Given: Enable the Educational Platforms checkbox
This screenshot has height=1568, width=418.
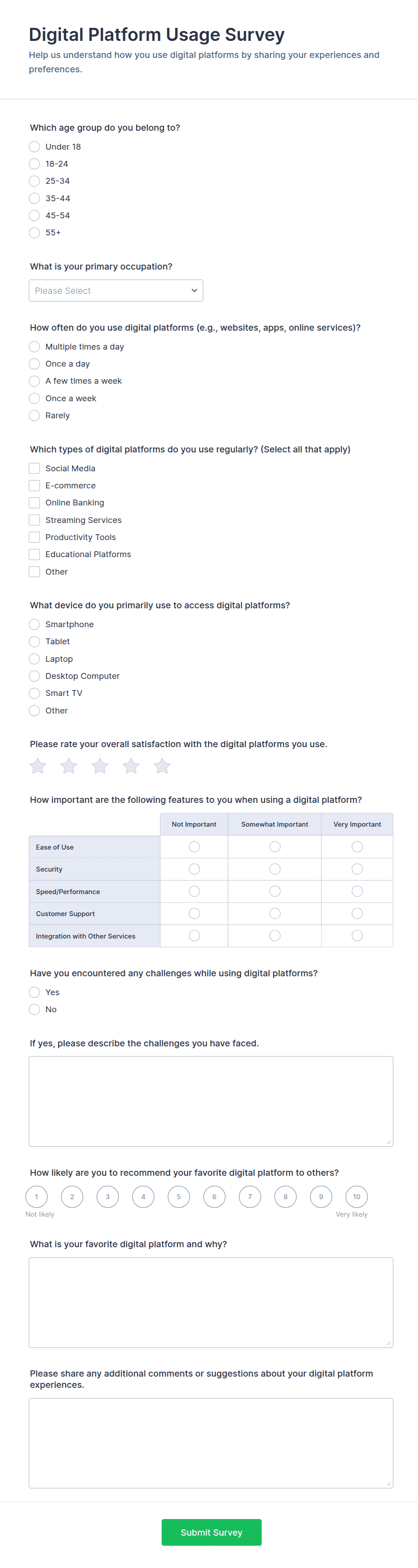Looking at the screenshot, I should [35, 554].
